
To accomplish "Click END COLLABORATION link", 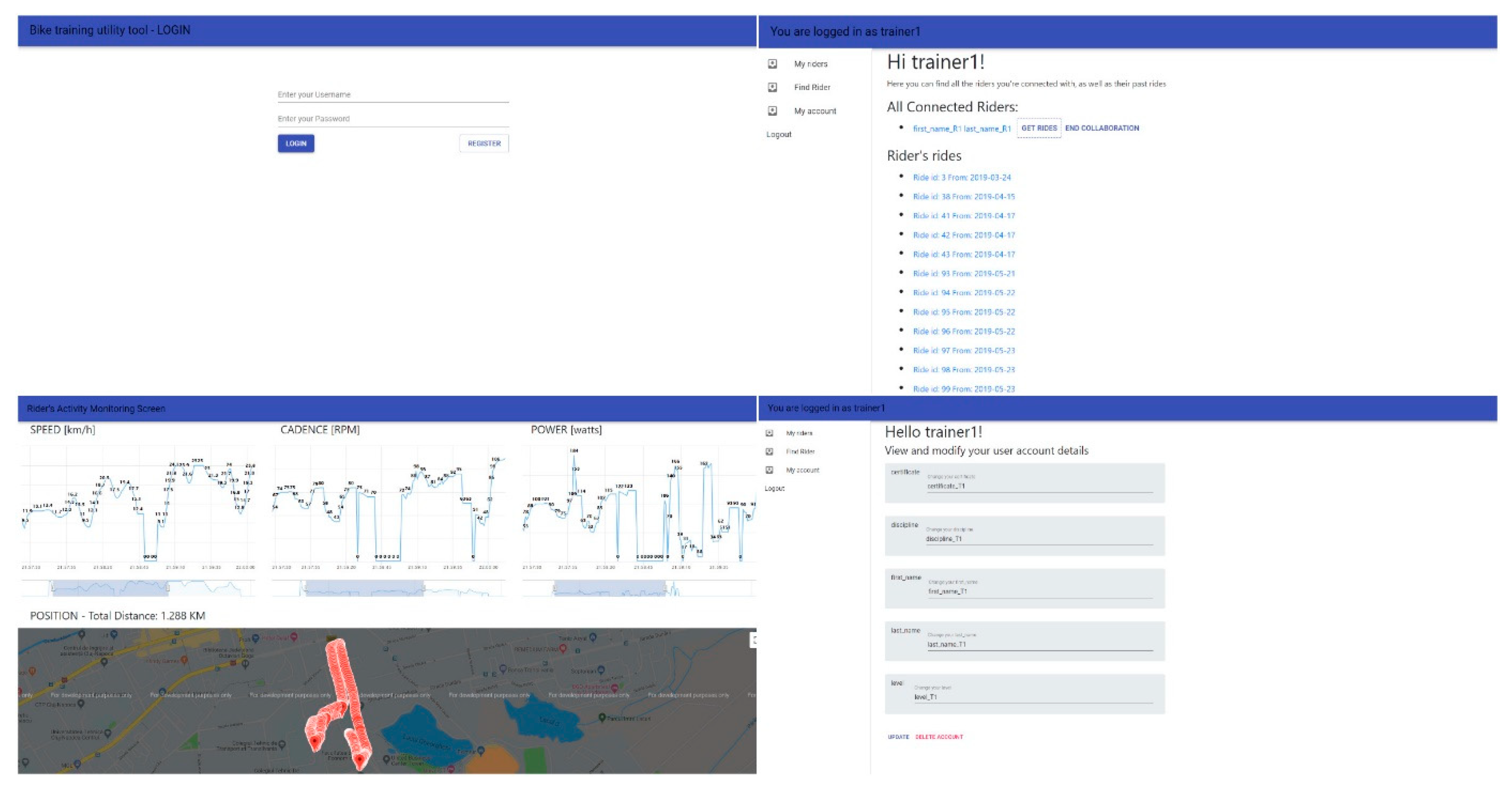I will (1102, 128).
